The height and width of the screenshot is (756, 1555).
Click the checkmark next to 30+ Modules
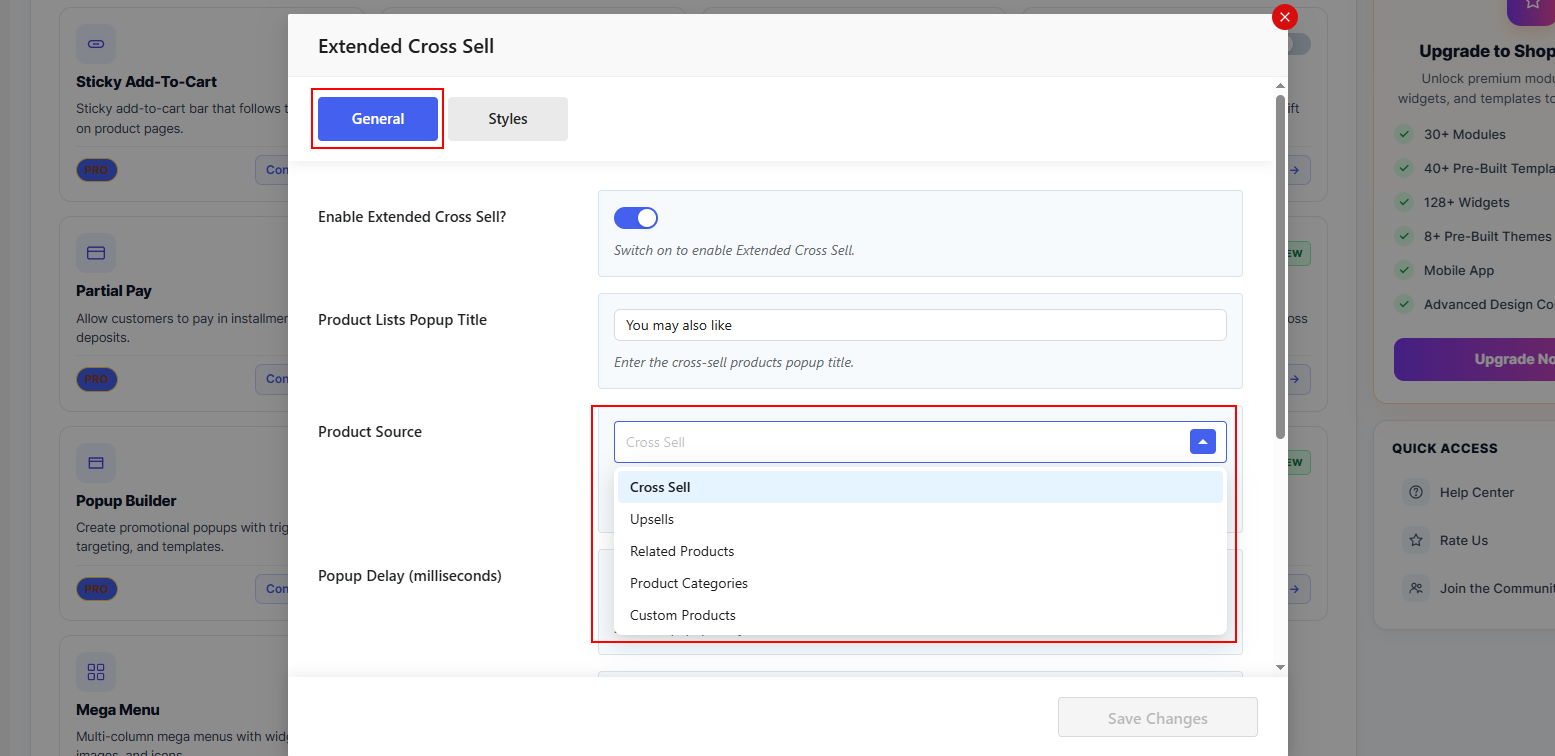[x=1404, y=134]
